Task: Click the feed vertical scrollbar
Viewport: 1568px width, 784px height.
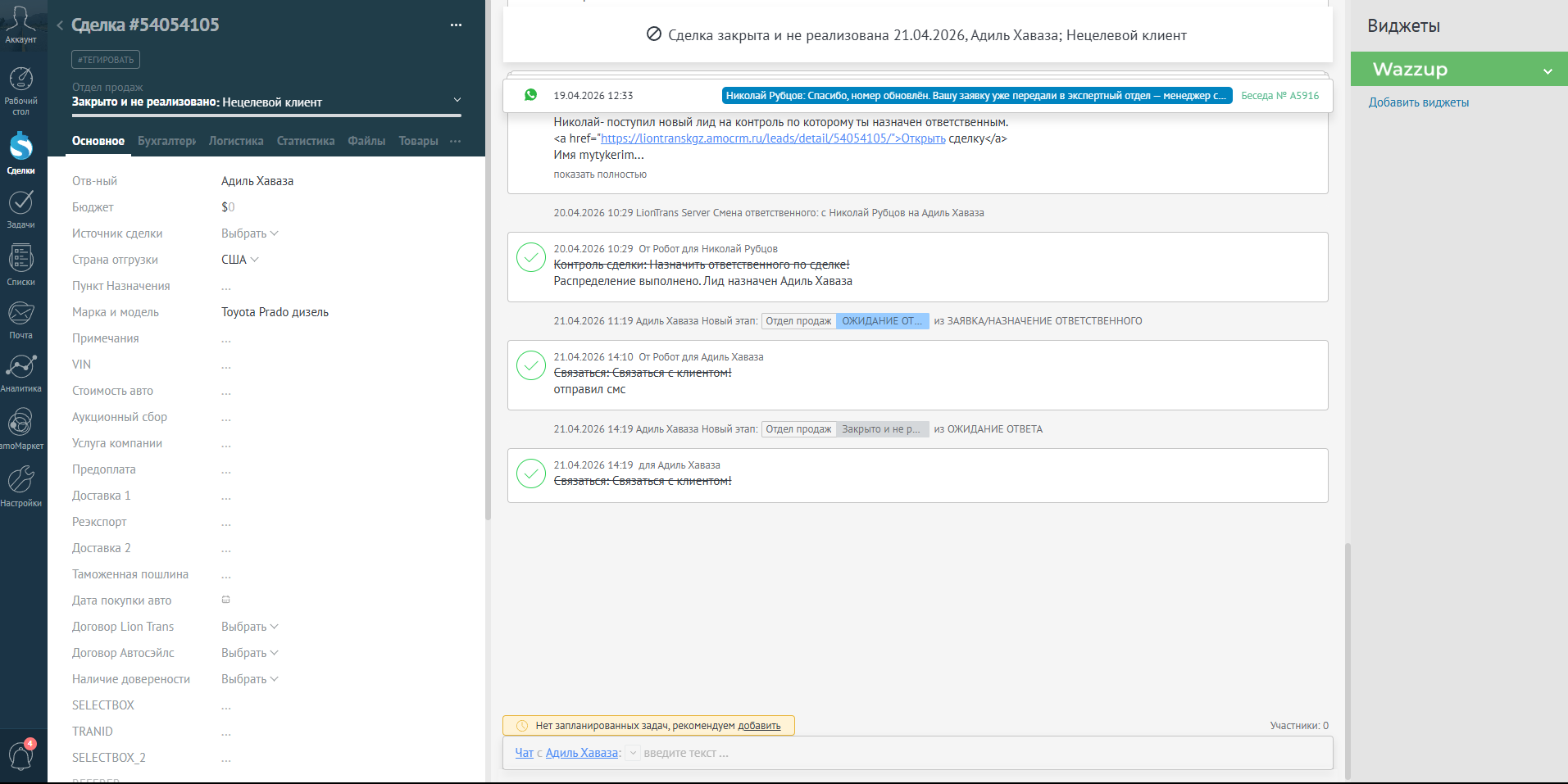Action: point(1347,659)
